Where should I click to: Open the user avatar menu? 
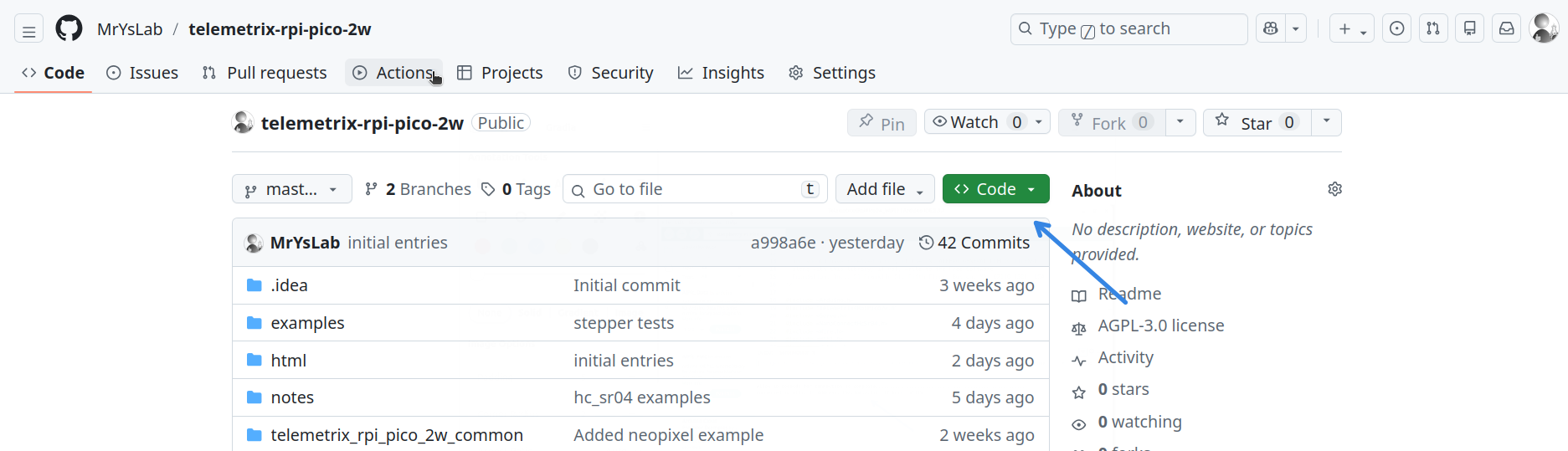tap(1543, 28)
